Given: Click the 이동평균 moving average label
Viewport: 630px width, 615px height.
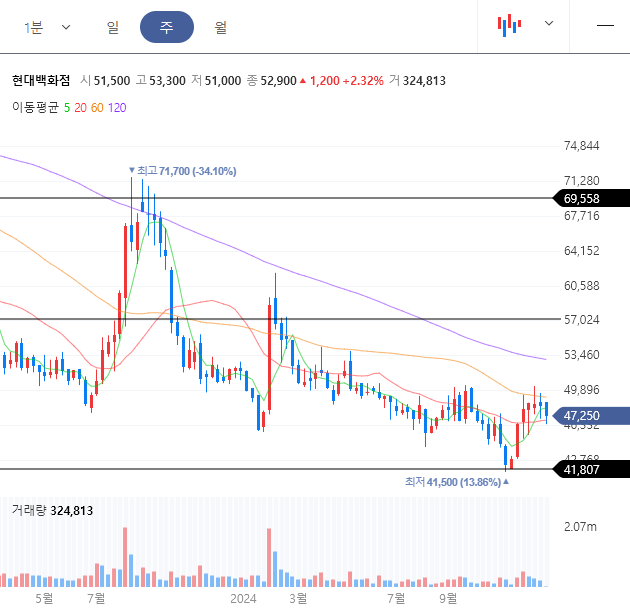Looking at the screenshot, I should tap(35, 107).
